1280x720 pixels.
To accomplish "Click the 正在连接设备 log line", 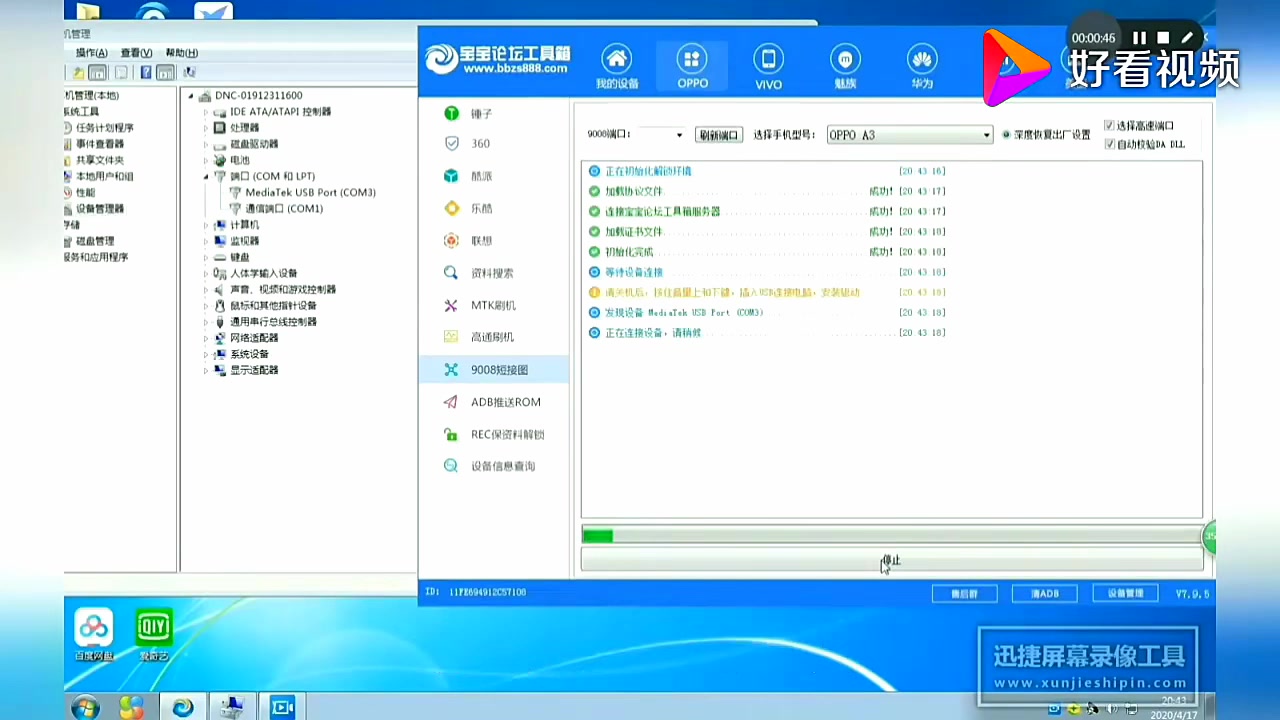I will 767,332.
